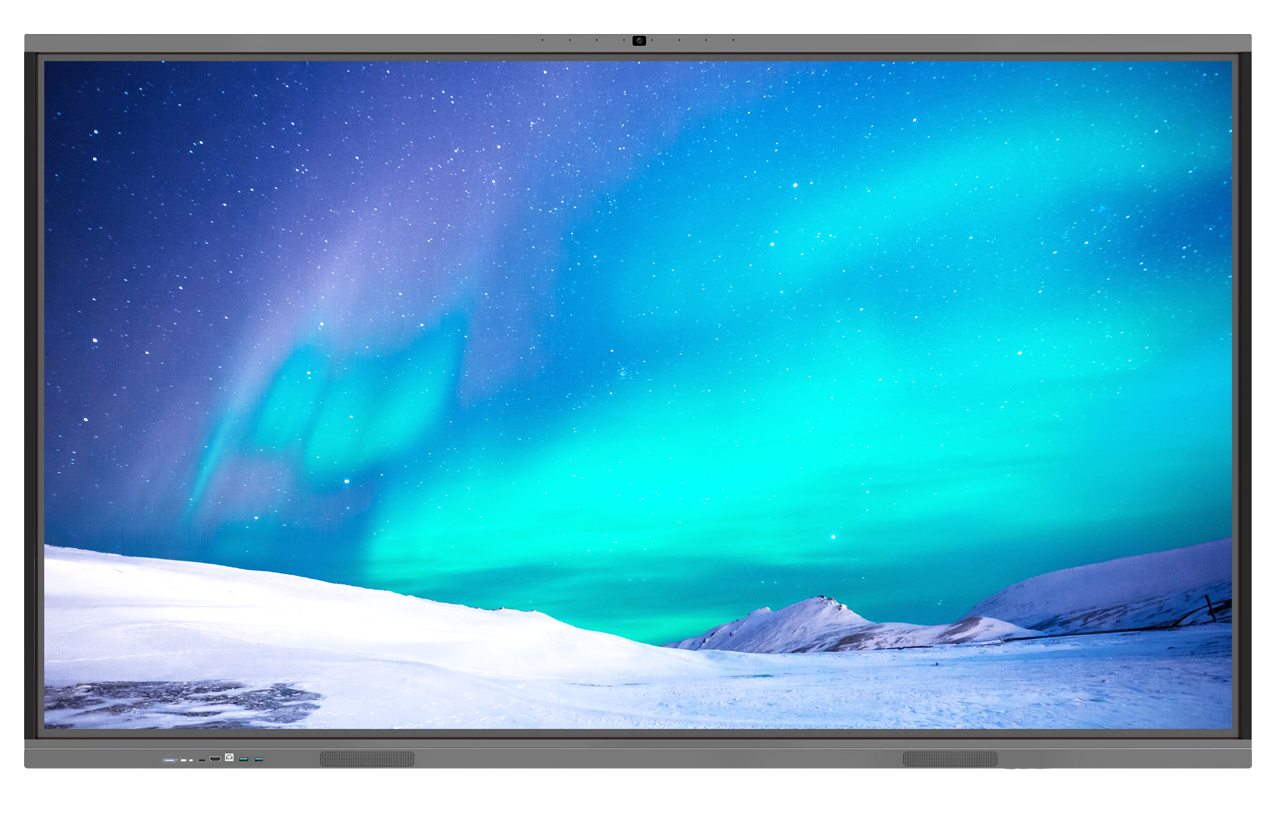
Task: Tap the right speaker grille
Action: (x=950, y=759)
